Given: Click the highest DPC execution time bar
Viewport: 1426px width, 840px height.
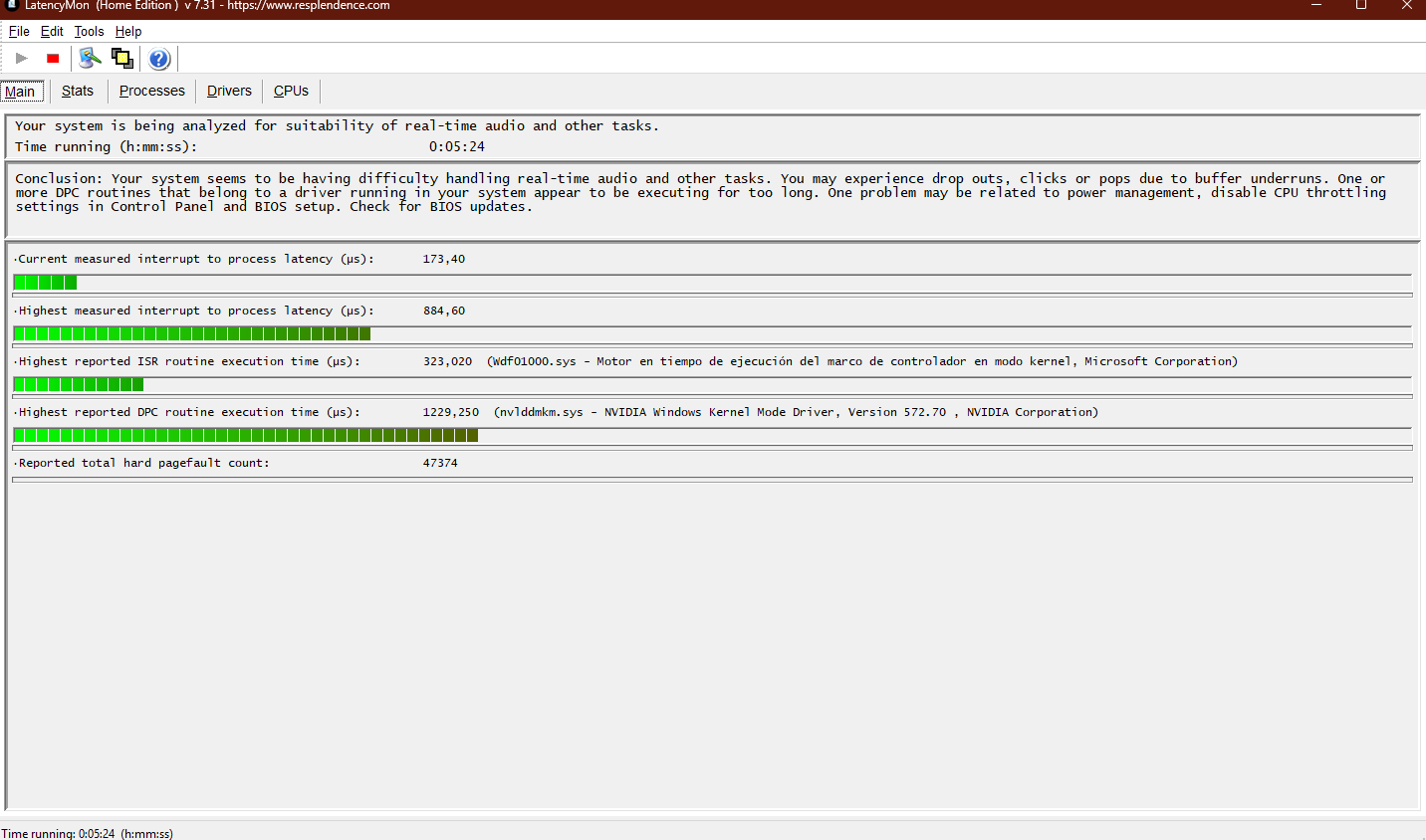Looking at the screenshot, I should (x=246, y=435).
